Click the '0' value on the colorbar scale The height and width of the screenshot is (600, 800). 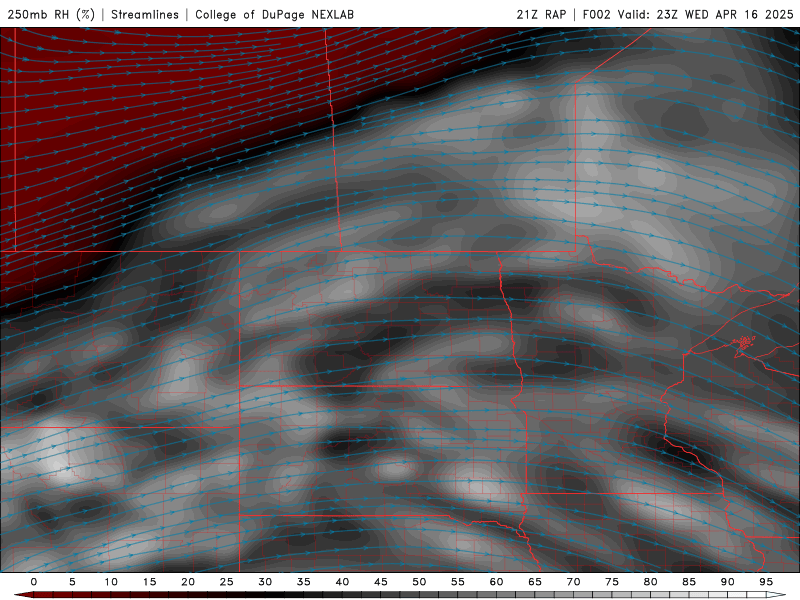[34, 582]
